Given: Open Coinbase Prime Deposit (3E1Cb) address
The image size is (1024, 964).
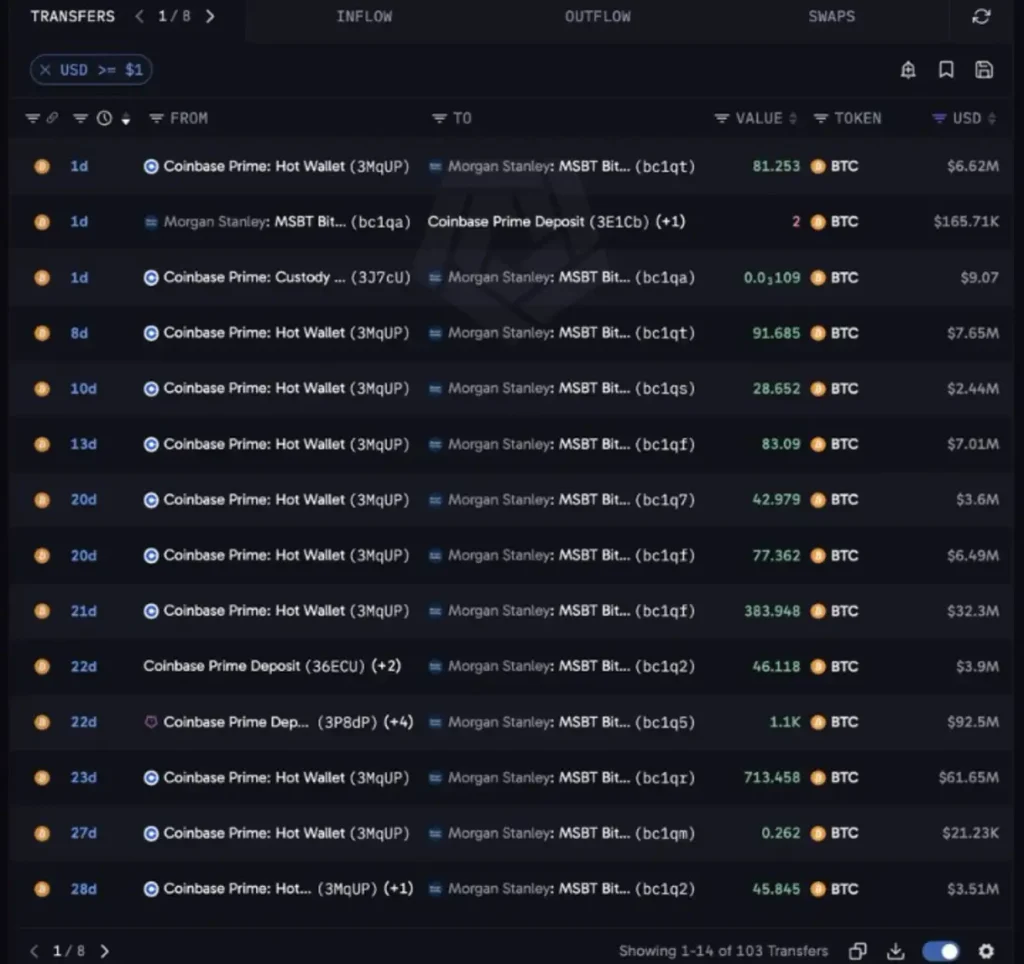Looking at the screenshot, I should (538, 222).
